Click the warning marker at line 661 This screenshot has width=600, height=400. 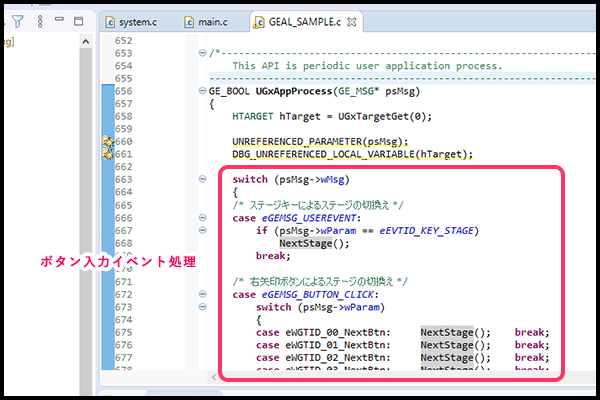[x=108, y=154]
